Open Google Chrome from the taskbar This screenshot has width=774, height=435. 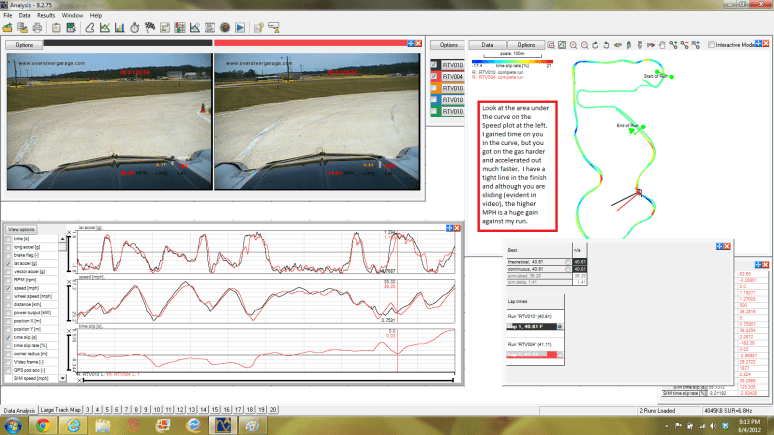(x=43, y=425)
